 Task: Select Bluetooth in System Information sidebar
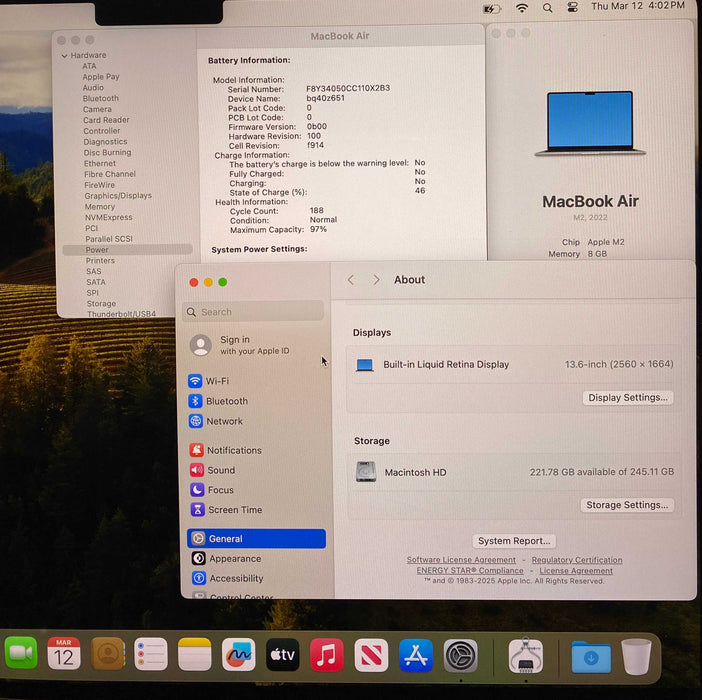click(101, 98)
